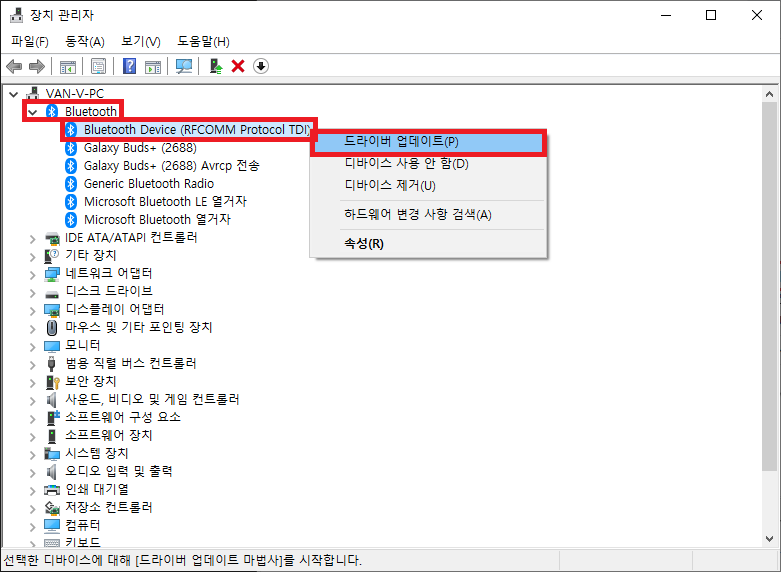Click the 모니터 category icon

52,346
